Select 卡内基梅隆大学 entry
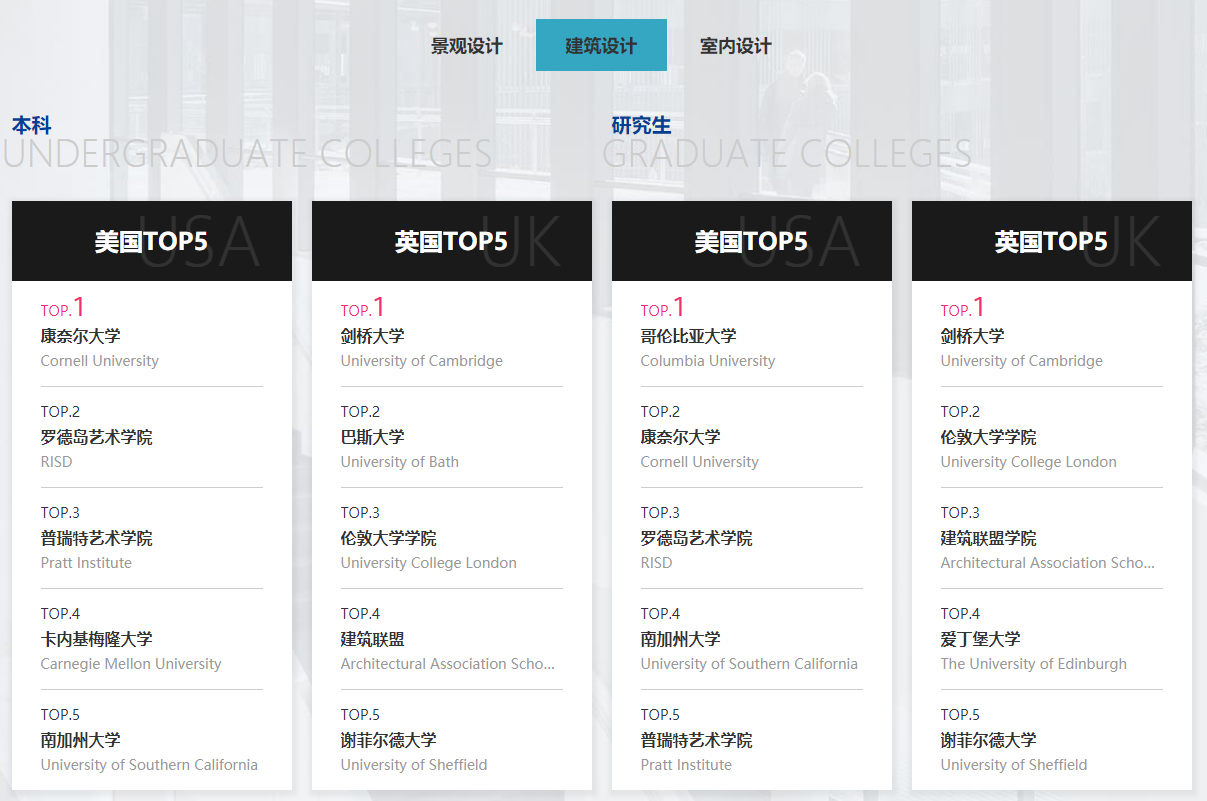Image resolution: width=1207 pixels, height=801 pixels. point(96,639)
